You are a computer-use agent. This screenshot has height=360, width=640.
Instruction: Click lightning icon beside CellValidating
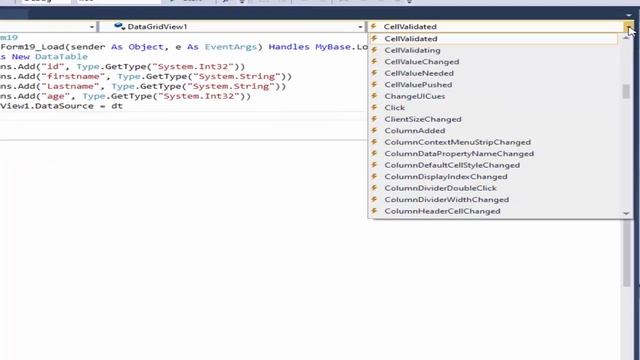pyautogui.click(x=374, y=50)
